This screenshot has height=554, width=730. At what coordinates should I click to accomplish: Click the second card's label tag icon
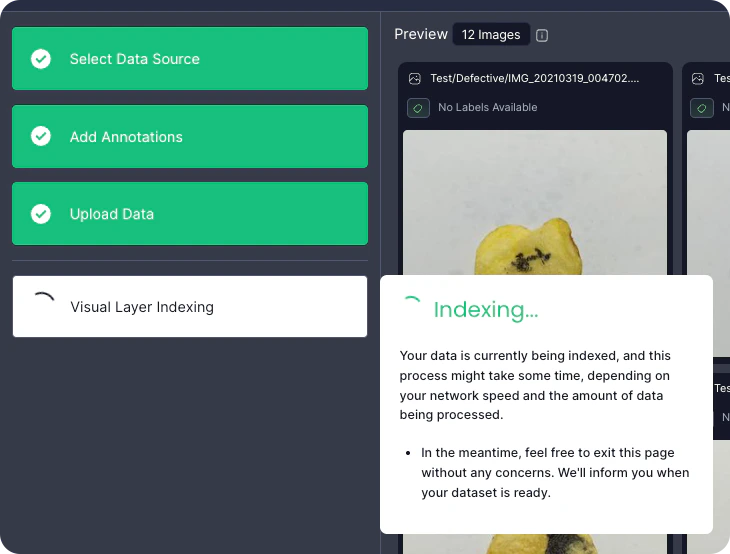(702, 108)
